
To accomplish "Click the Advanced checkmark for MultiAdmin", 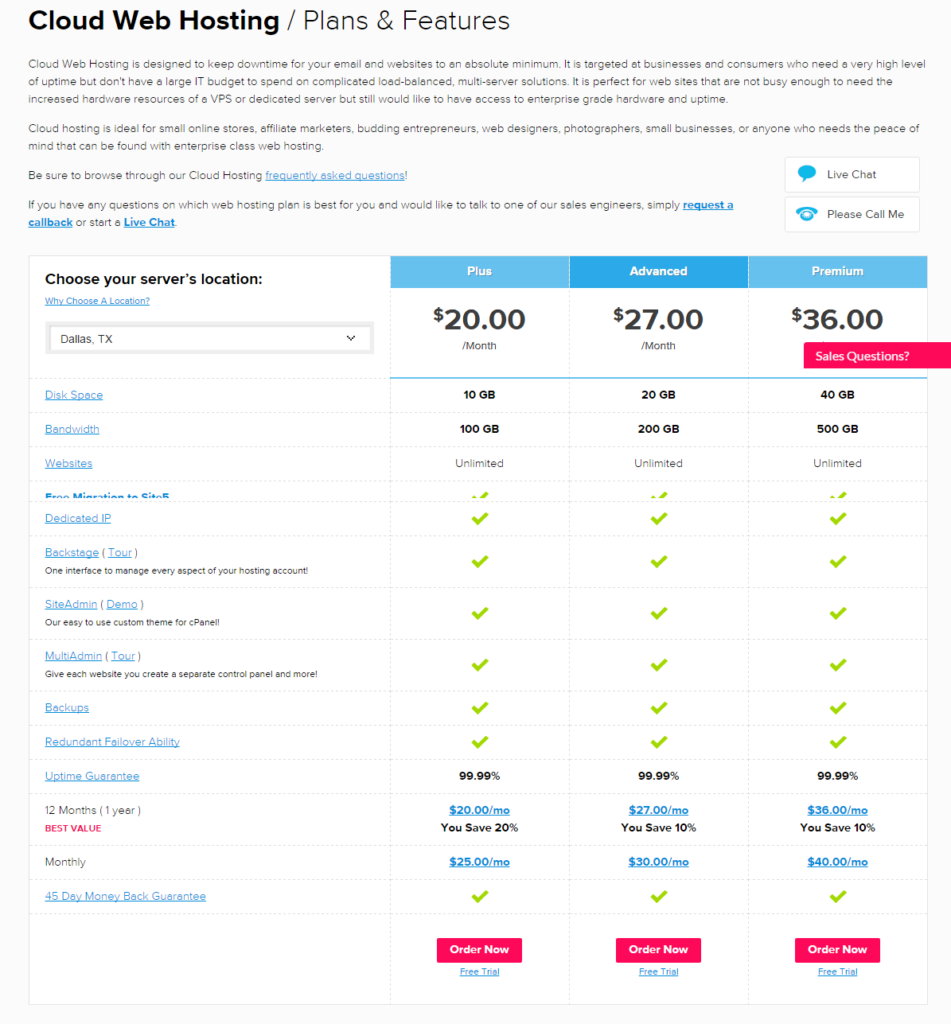I will click(x=658, y=666).
